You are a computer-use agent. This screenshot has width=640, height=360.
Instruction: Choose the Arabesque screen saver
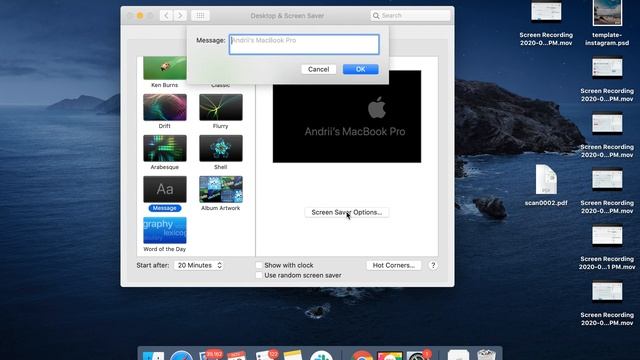(164, 148)
